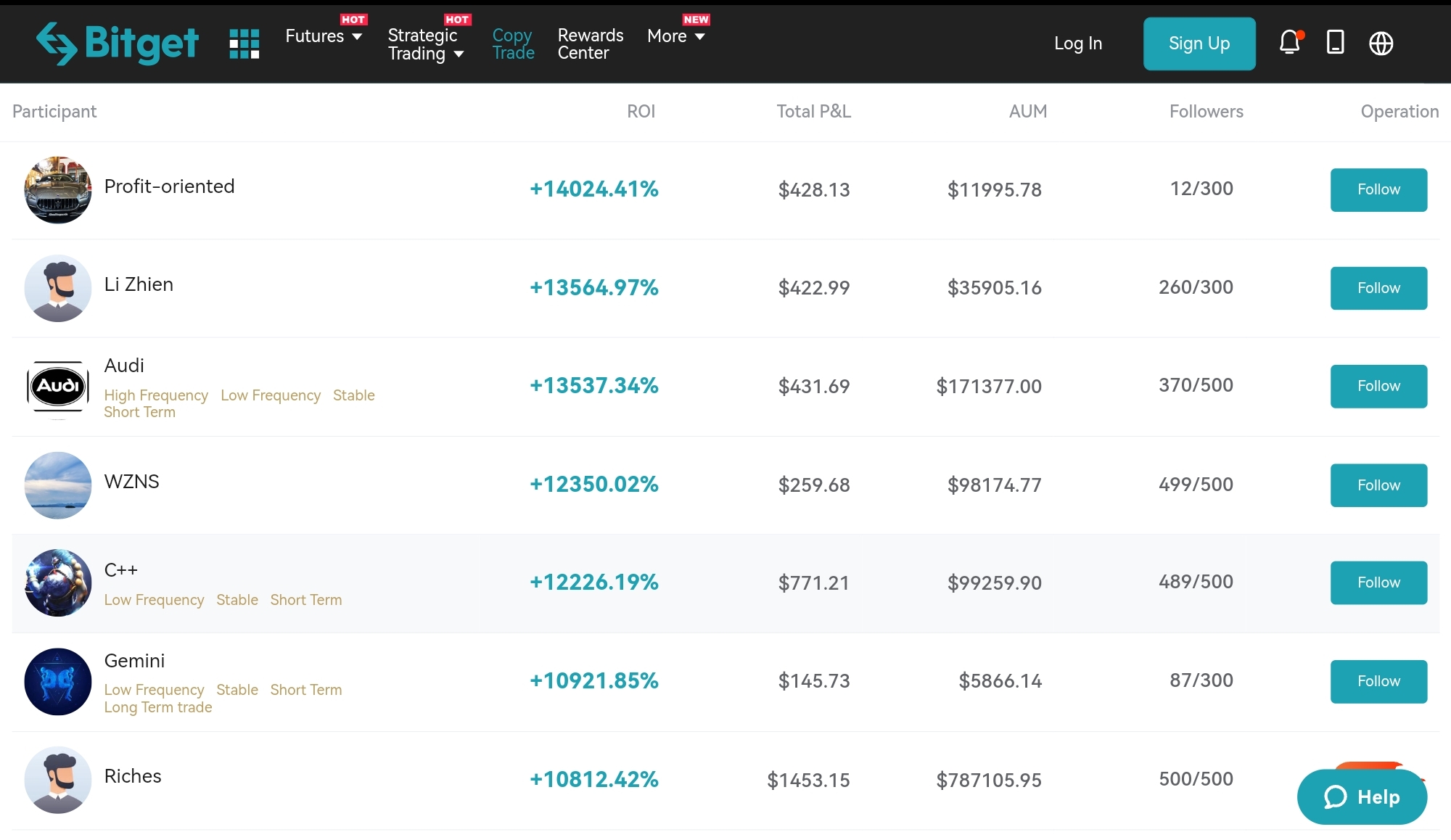Open the C++ trader profile name
Viewport: 1451px width, 840px height.
121,570
